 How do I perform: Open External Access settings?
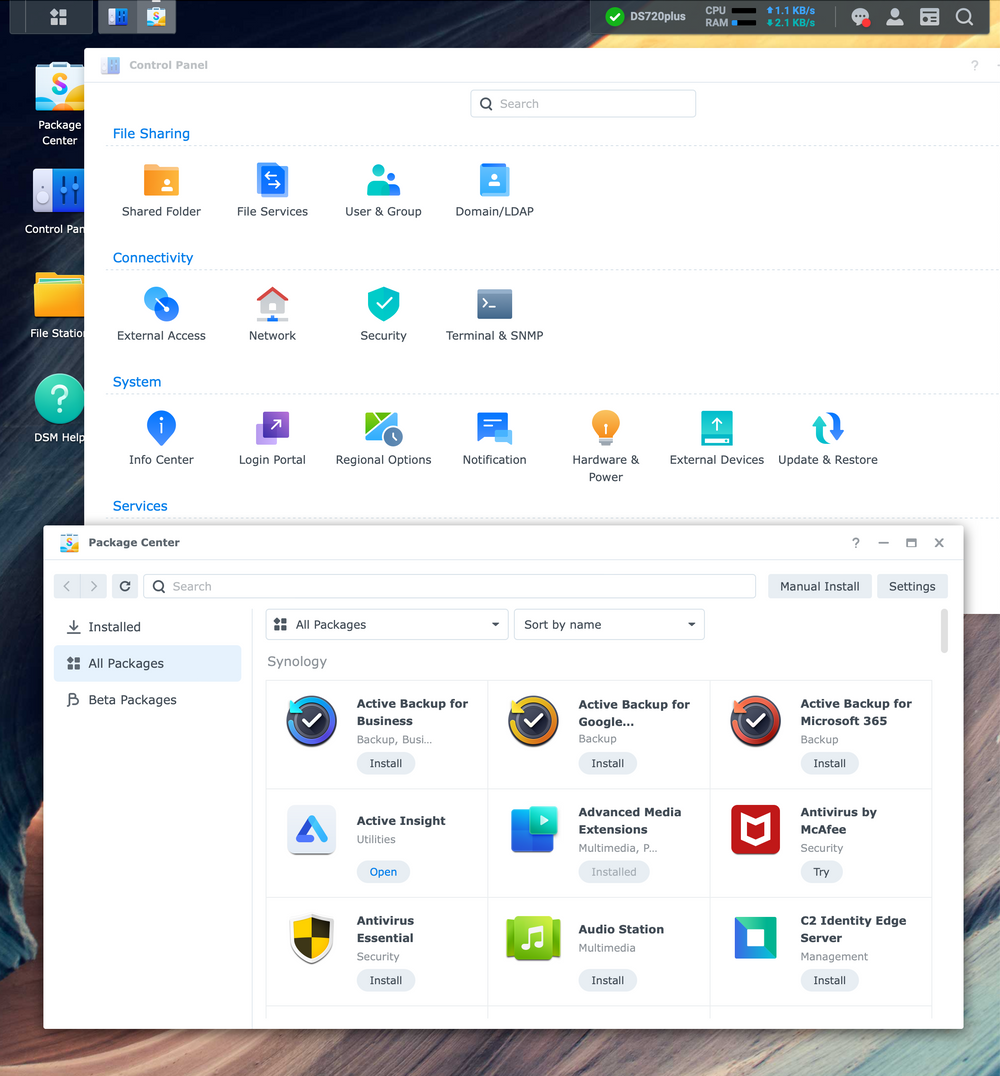[161, 315]
